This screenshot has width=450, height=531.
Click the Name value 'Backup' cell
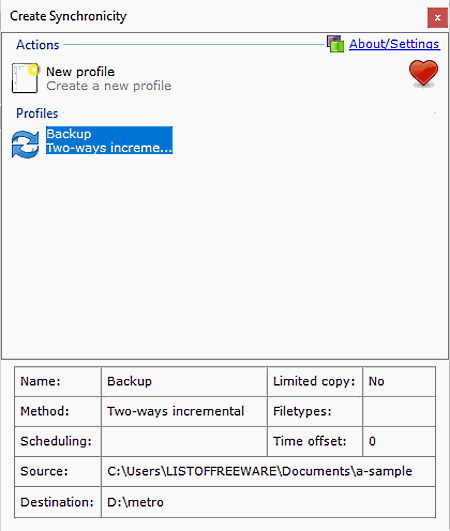pos(184,382)
